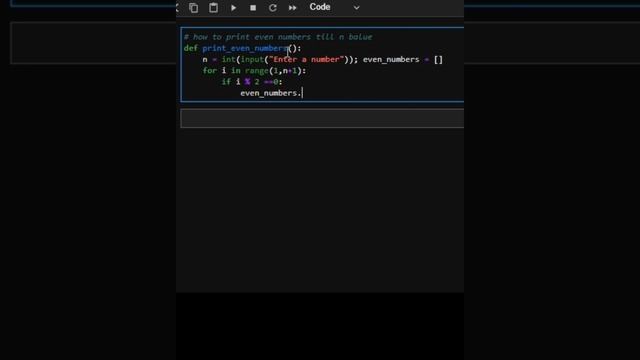Click the even_numbers = [] assignment
The width and height of the screenshot is (640, 360).
pyautogui.click(x=402, y=60)
